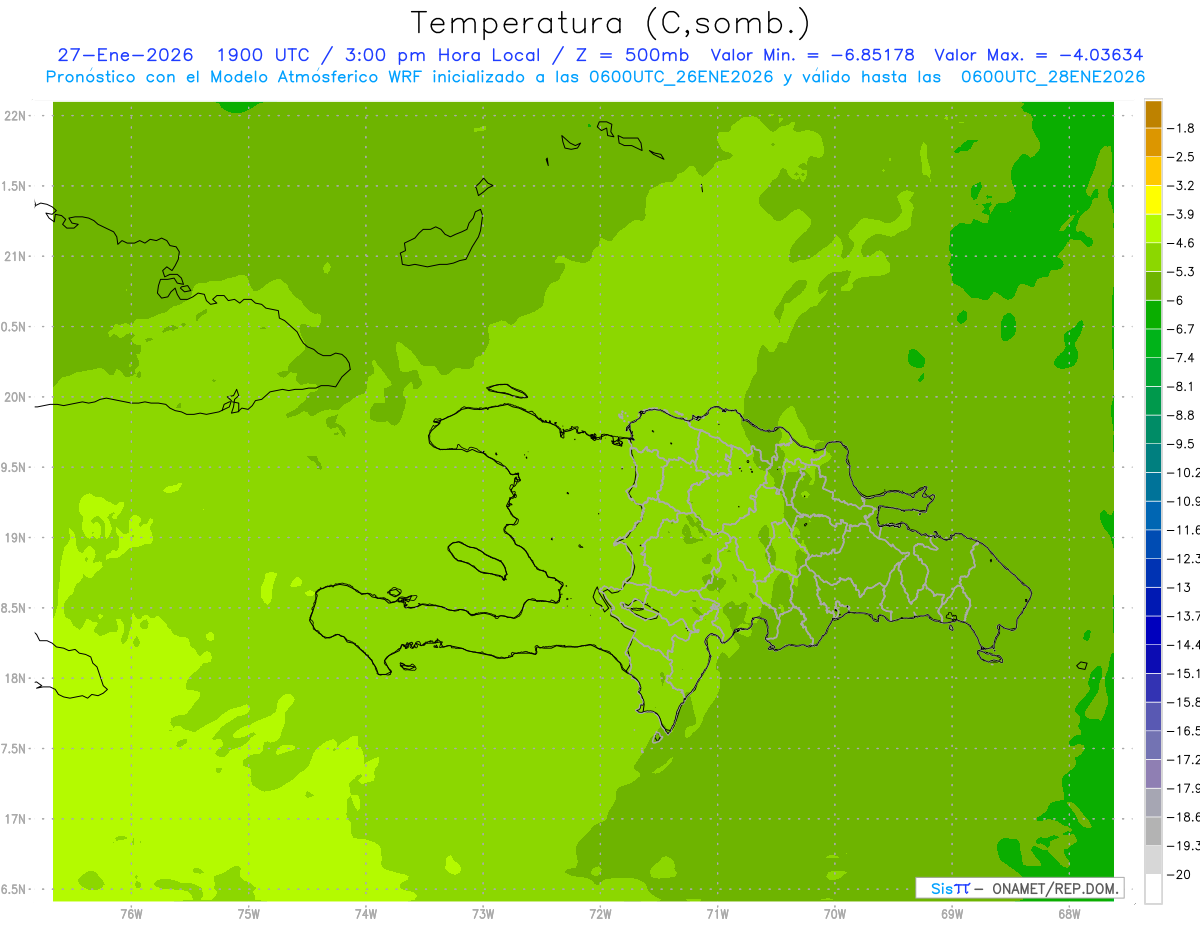Click the "71W" longitude label
Viewport: 1200px width, 927px height.
pos(717,913)
